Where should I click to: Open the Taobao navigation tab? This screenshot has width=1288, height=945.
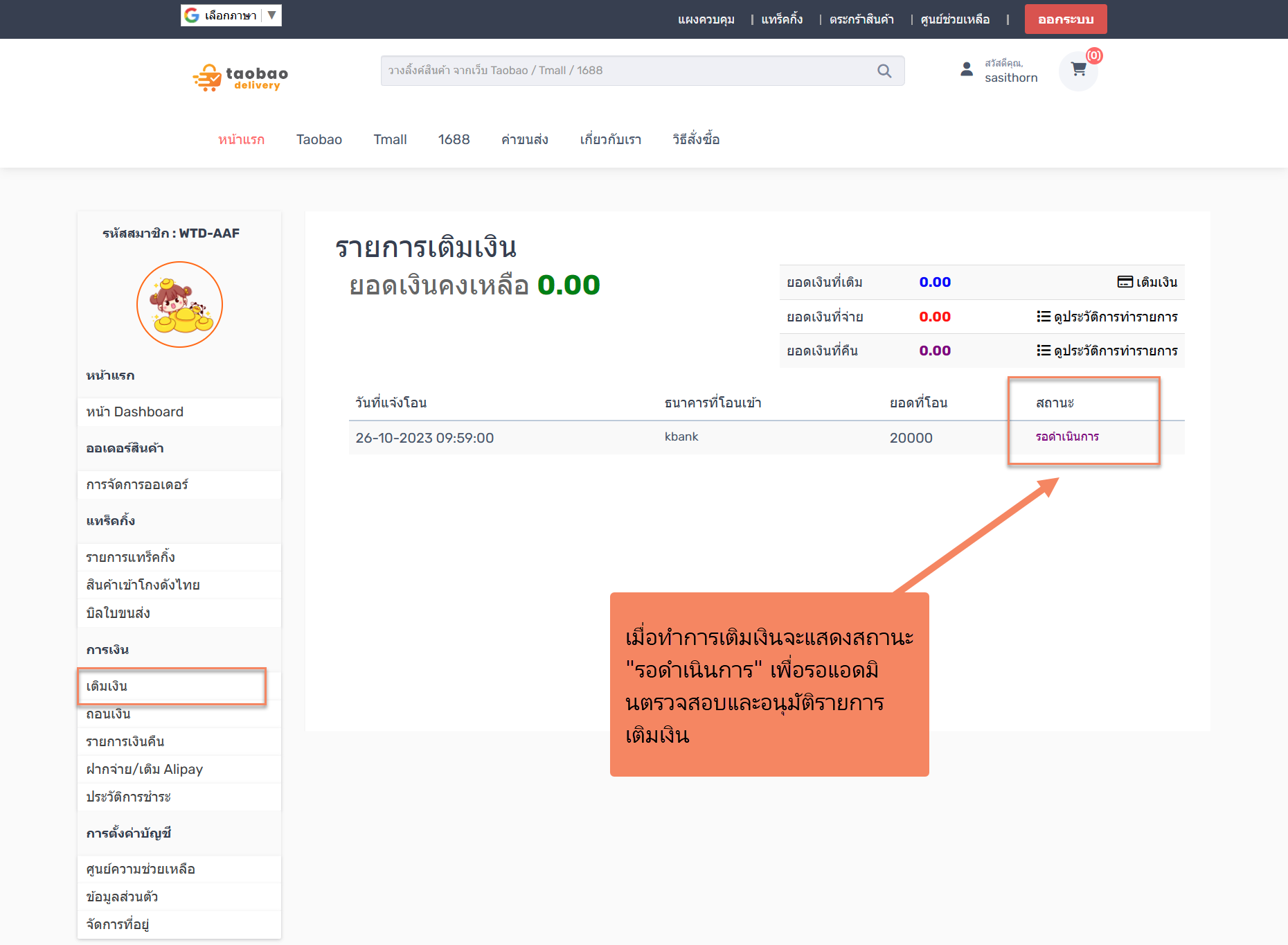319,139
